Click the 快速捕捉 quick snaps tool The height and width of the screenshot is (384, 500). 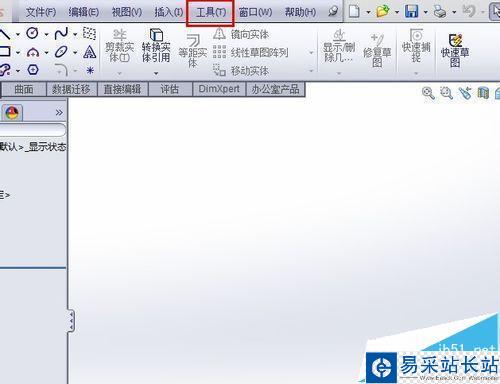(x=416, y=46)
